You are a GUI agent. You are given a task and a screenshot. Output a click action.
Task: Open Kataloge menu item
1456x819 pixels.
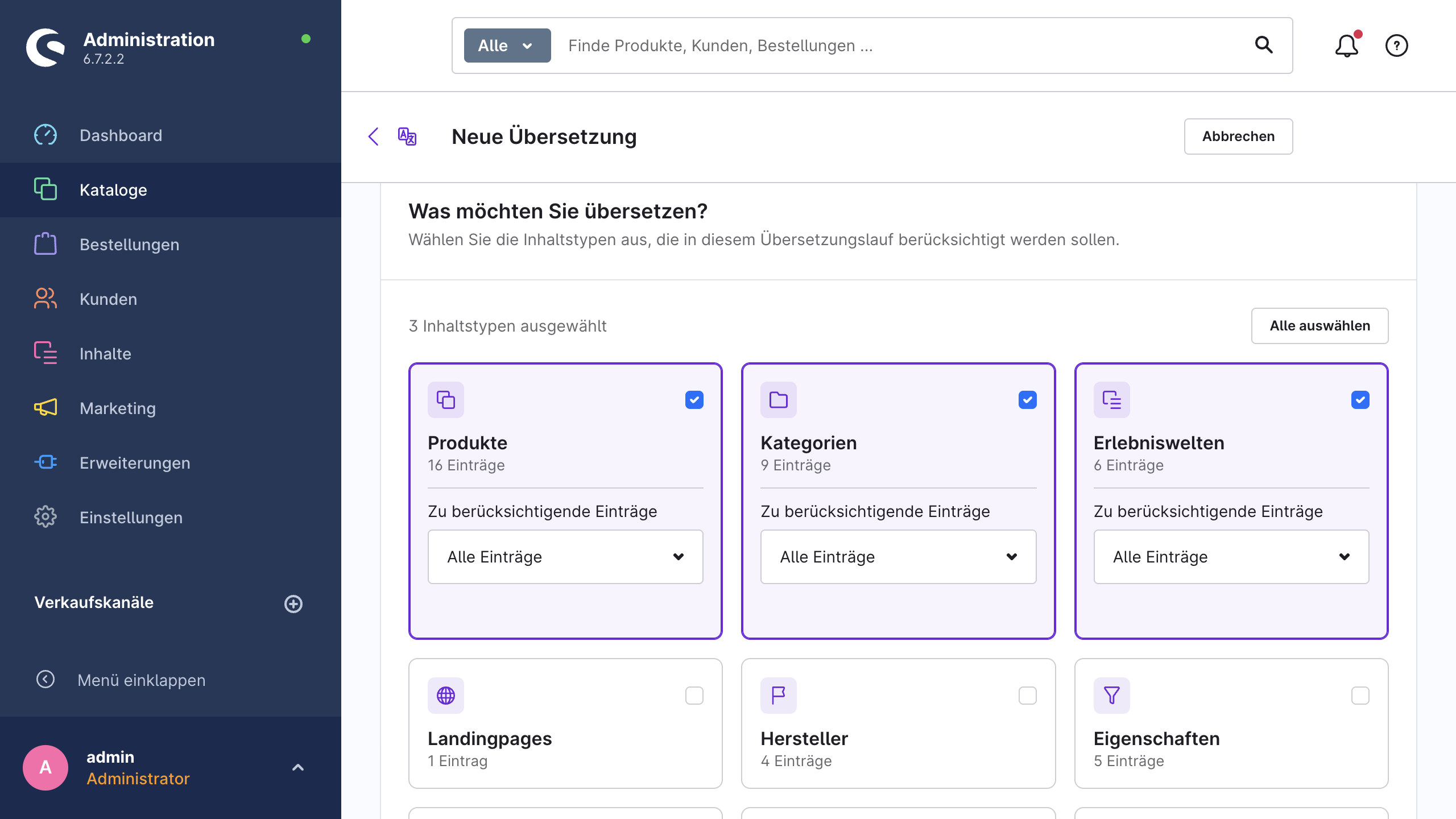(x=171, y=190)
